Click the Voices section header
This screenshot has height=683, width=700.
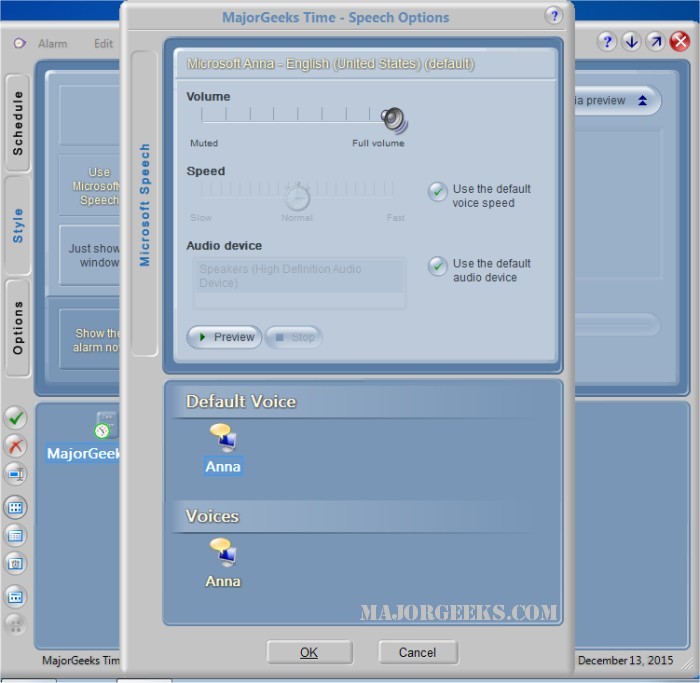tap(212, 516)
